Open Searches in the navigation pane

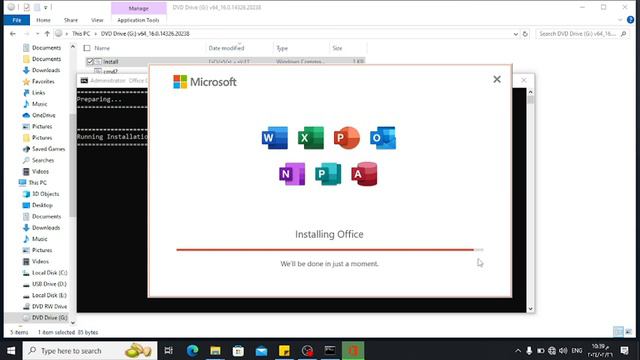point(43,160)
